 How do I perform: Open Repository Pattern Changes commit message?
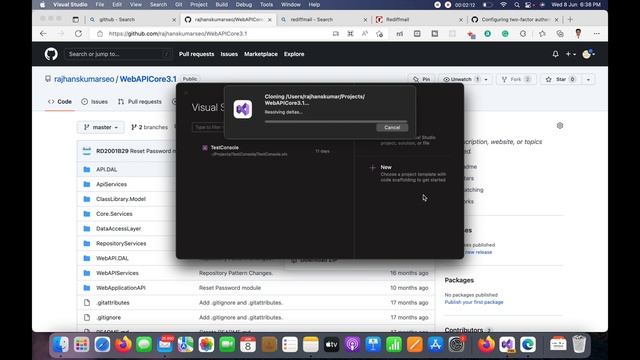pyautogui.click(x=236, y=273)
